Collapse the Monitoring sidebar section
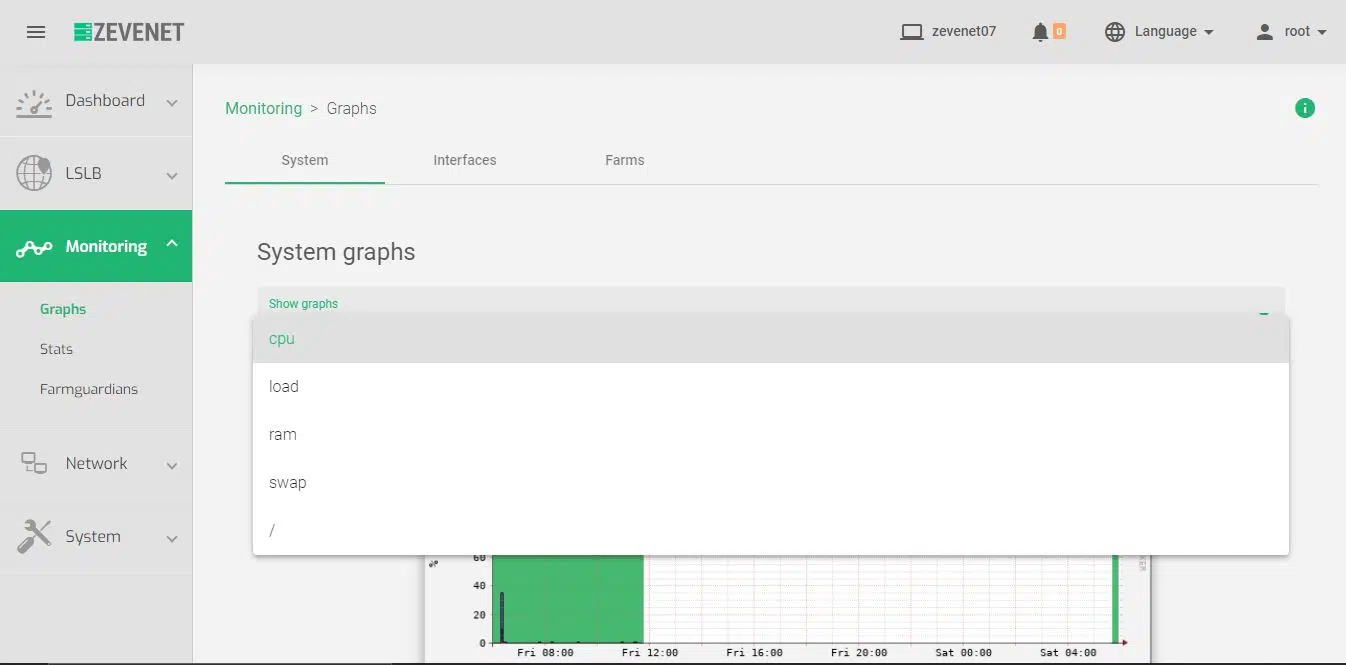 coord(172,244)
